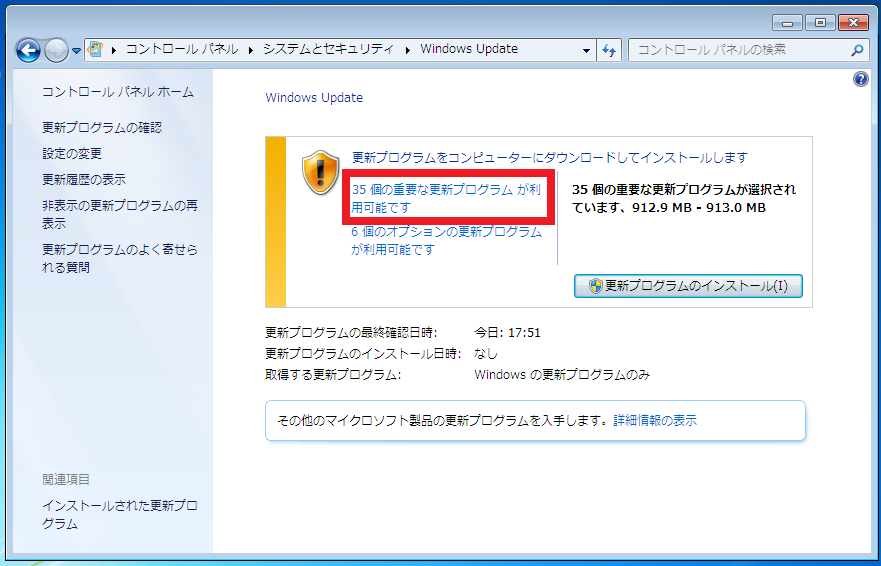The width and height of the screenshot is (881, 566).
Task: Select コントロール パネル in the breadcrumb
Action: [181, 49]
